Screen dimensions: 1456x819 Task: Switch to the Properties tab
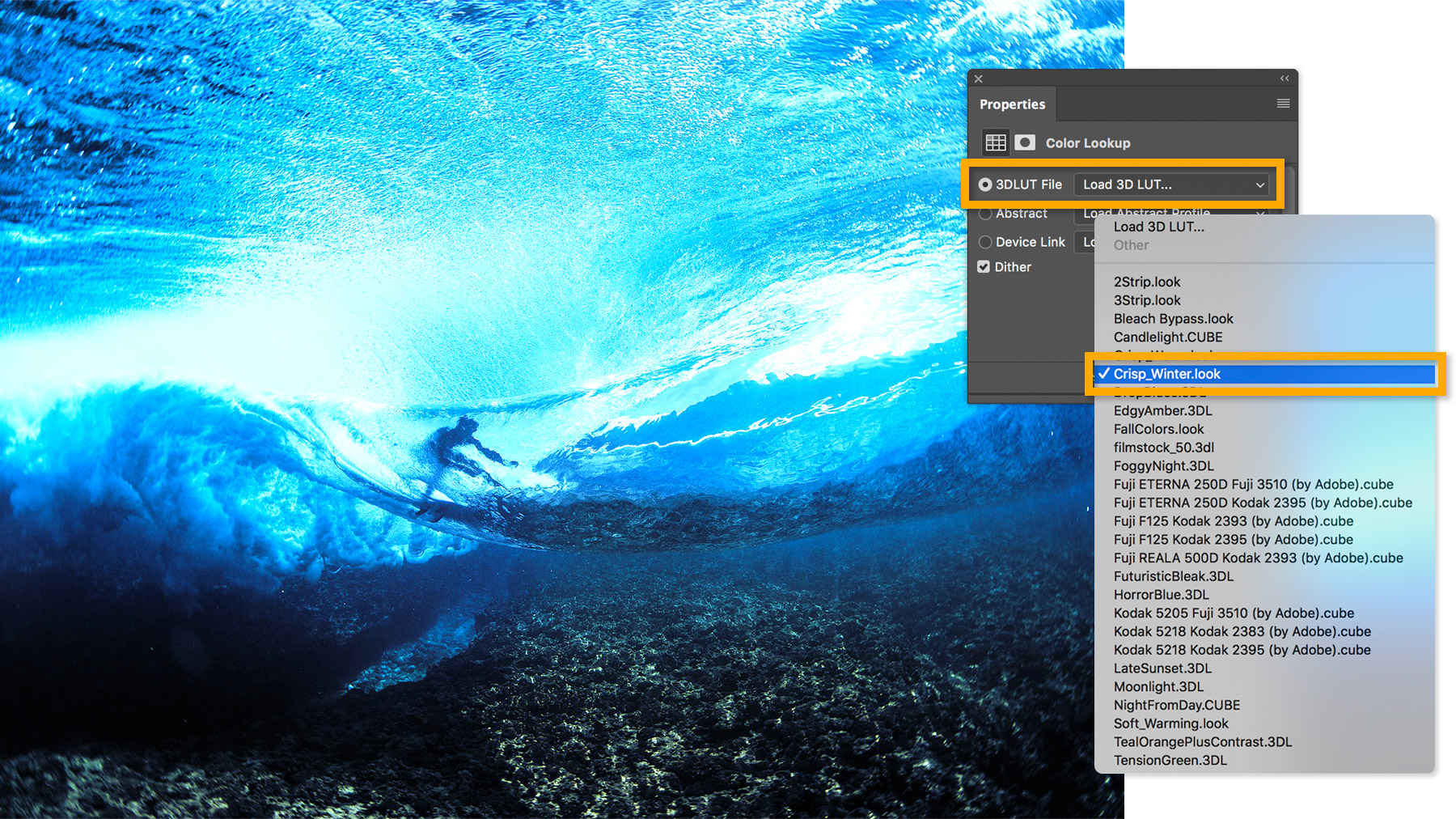pos(1012,104)
